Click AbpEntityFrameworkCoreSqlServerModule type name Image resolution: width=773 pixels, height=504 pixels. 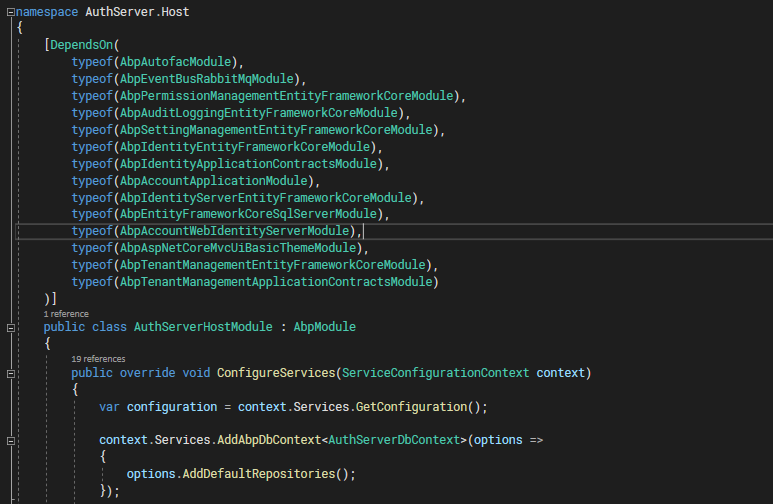[x=251, y=214]
